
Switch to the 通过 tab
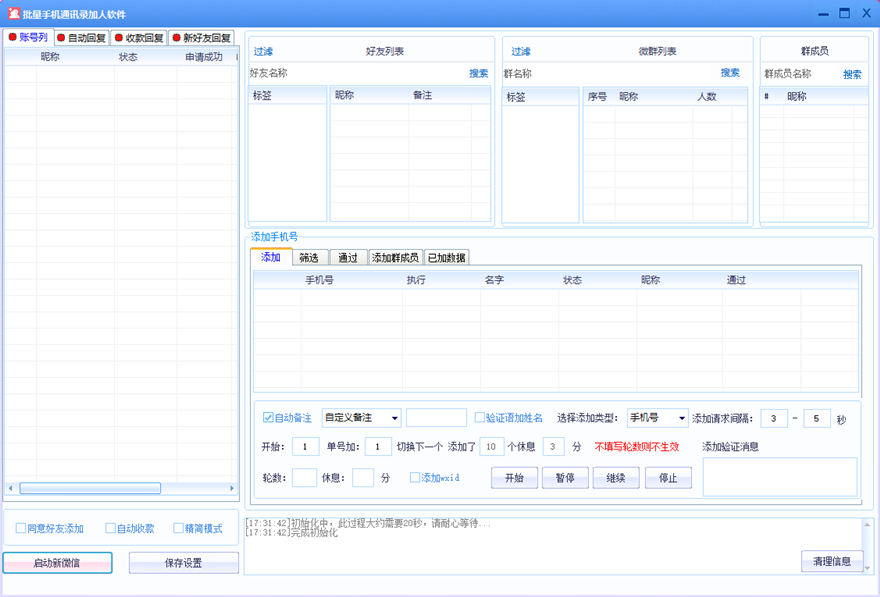[348, 258]
